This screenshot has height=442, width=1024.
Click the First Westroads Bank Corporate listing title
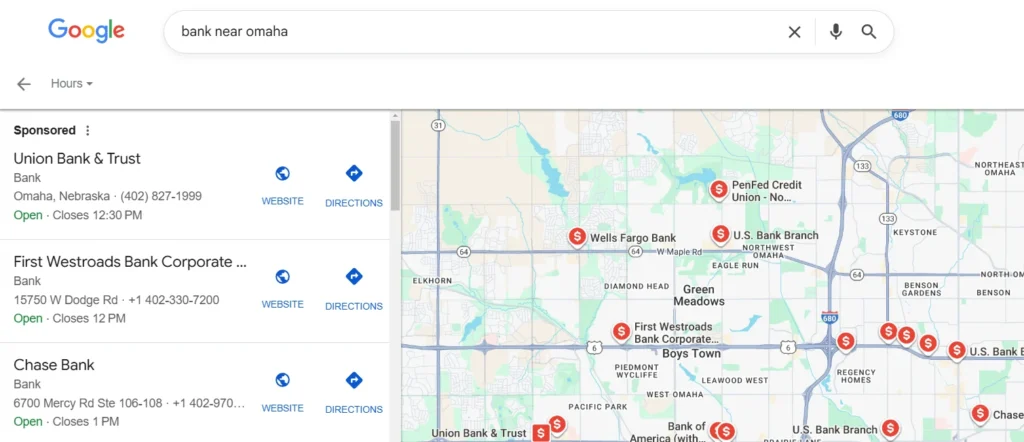(131, 262)
